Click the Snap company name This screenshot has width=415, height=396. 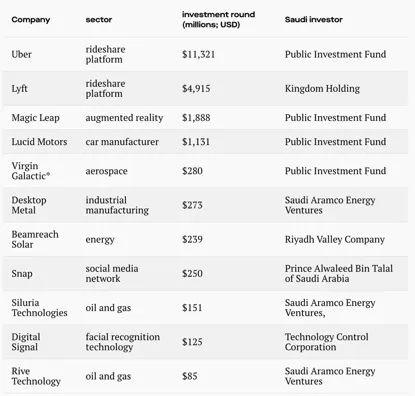pos(22,274)
